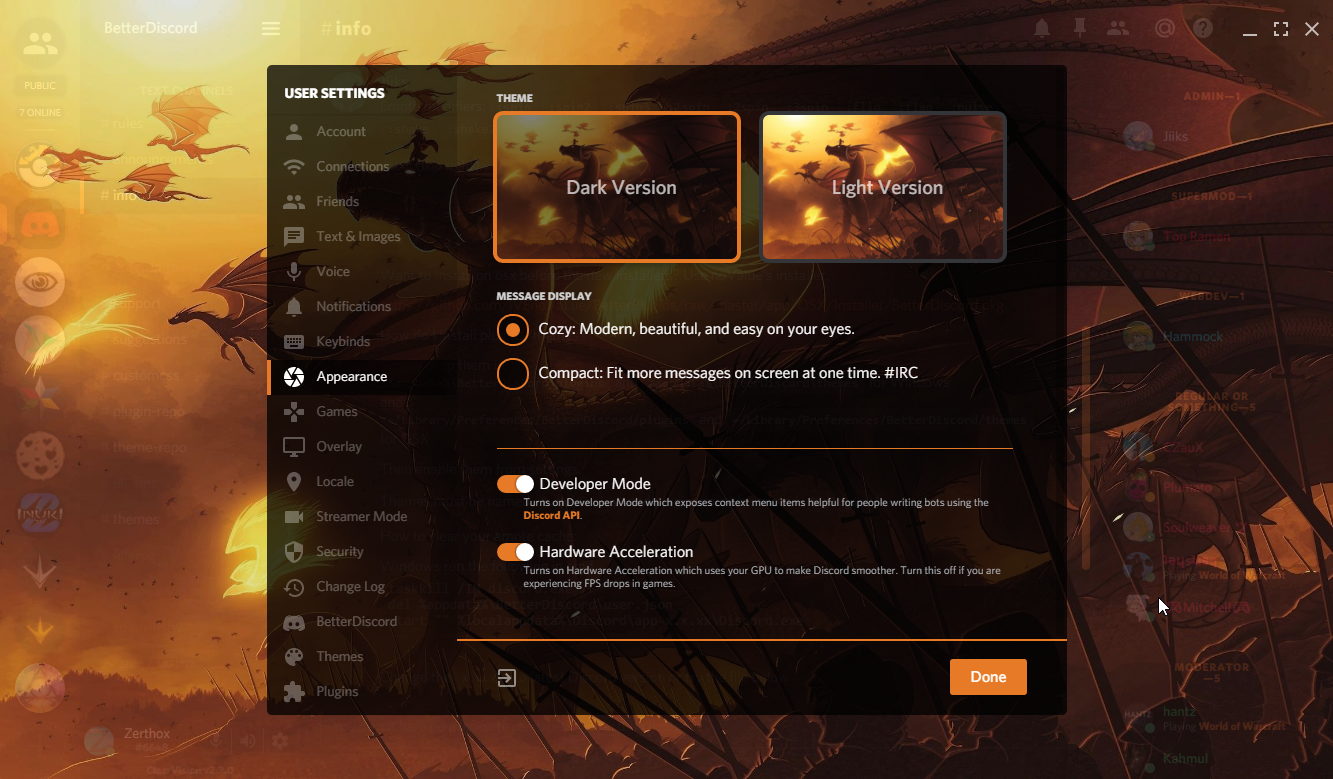This screenshot has height=779, width=1333.
Task: Click the member list icon in the header
Action: click(x=1118, y=28)
